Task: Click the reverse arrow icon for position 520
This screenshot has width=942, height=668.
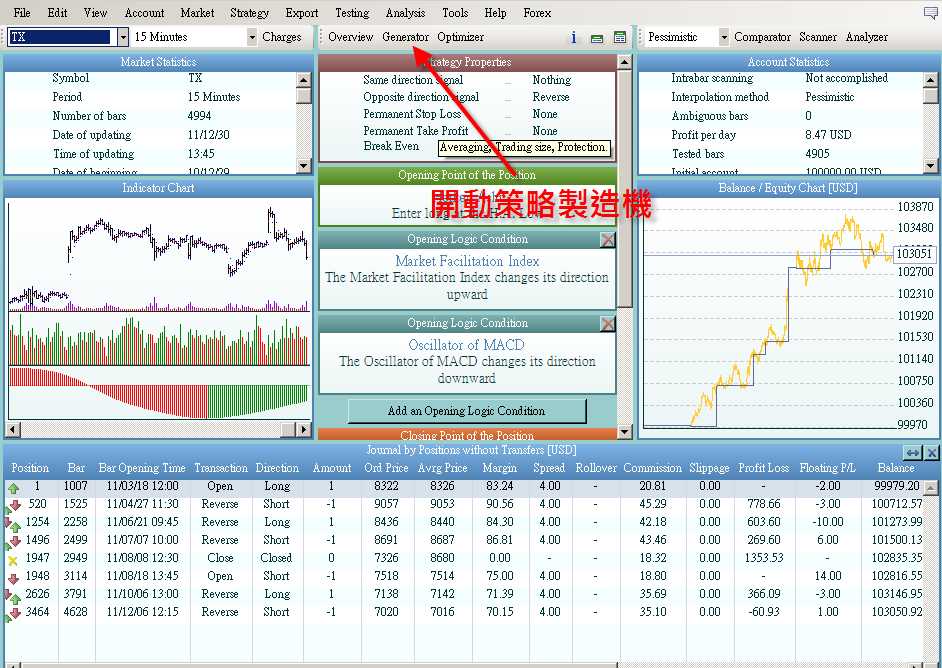Action: (13, 506)
